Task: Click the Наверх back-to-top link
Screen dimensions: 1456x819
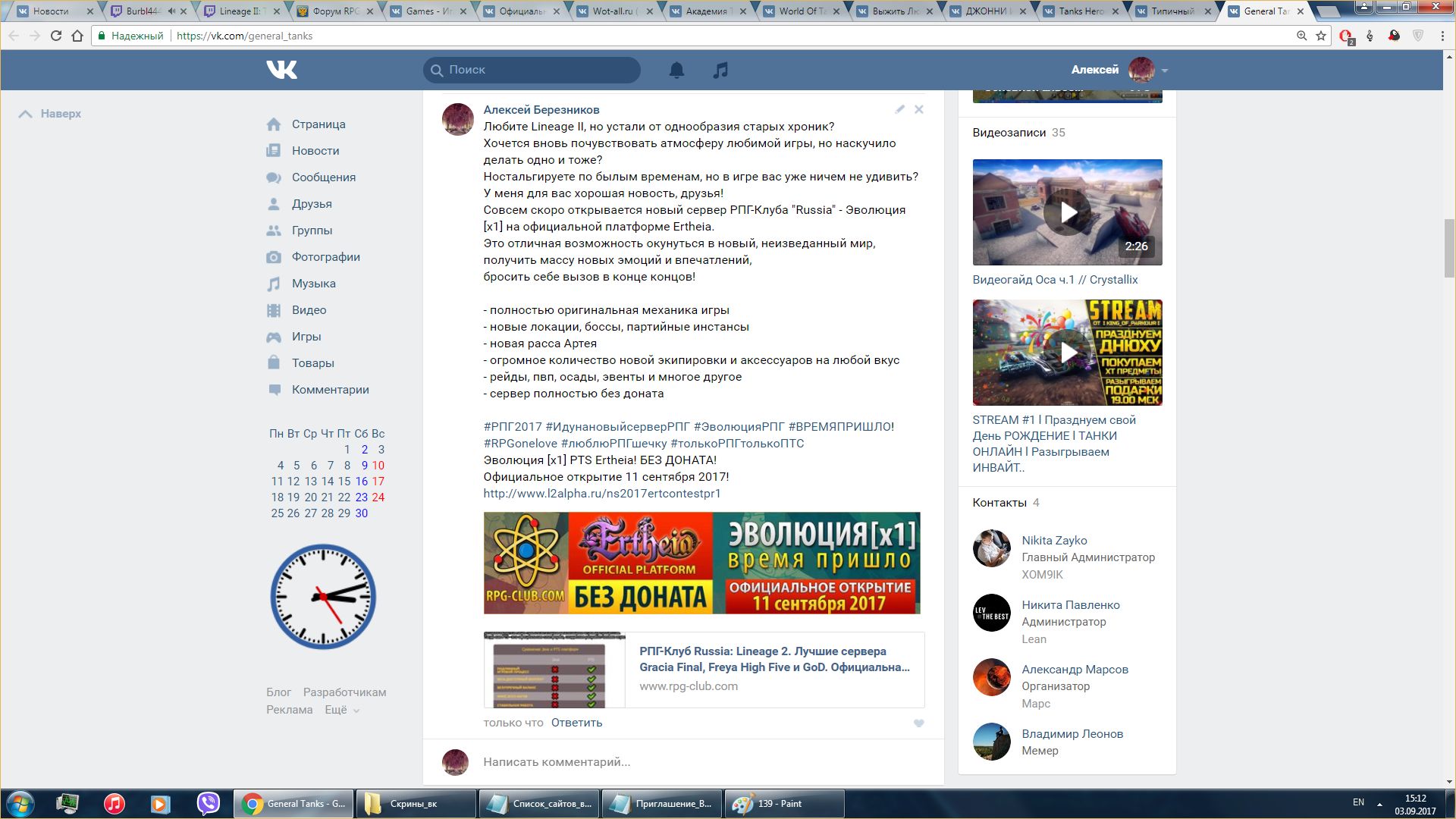Action: [49, 114]
